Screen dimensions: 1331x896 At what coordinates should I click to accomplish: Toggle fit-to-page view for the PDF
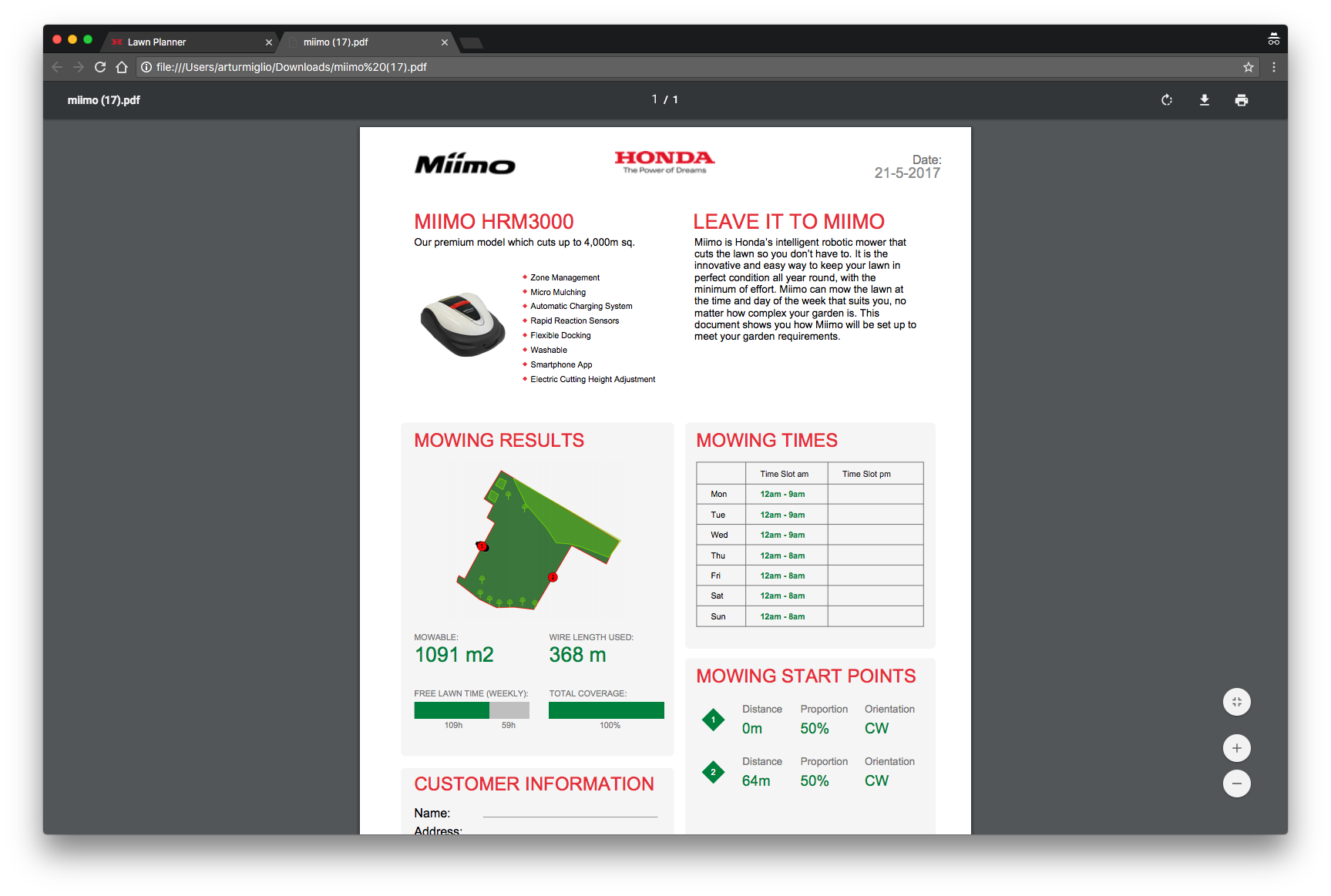point(1236,702)
